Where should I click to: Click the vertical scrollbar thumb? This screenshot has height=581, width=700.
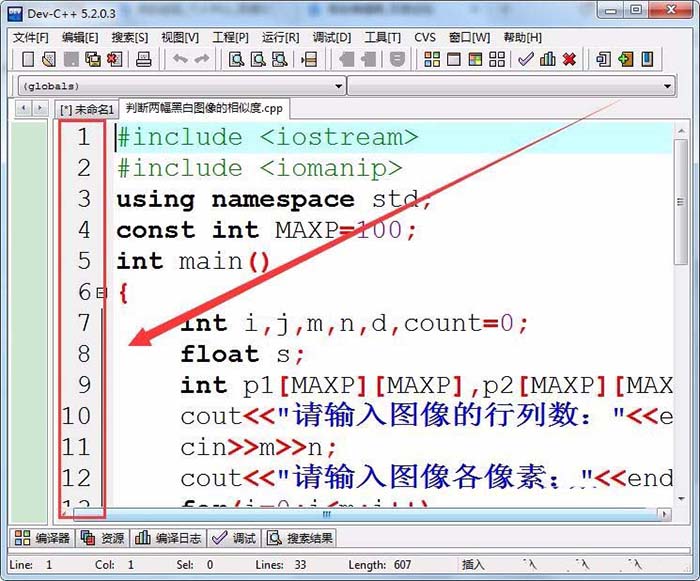(680, 202)
